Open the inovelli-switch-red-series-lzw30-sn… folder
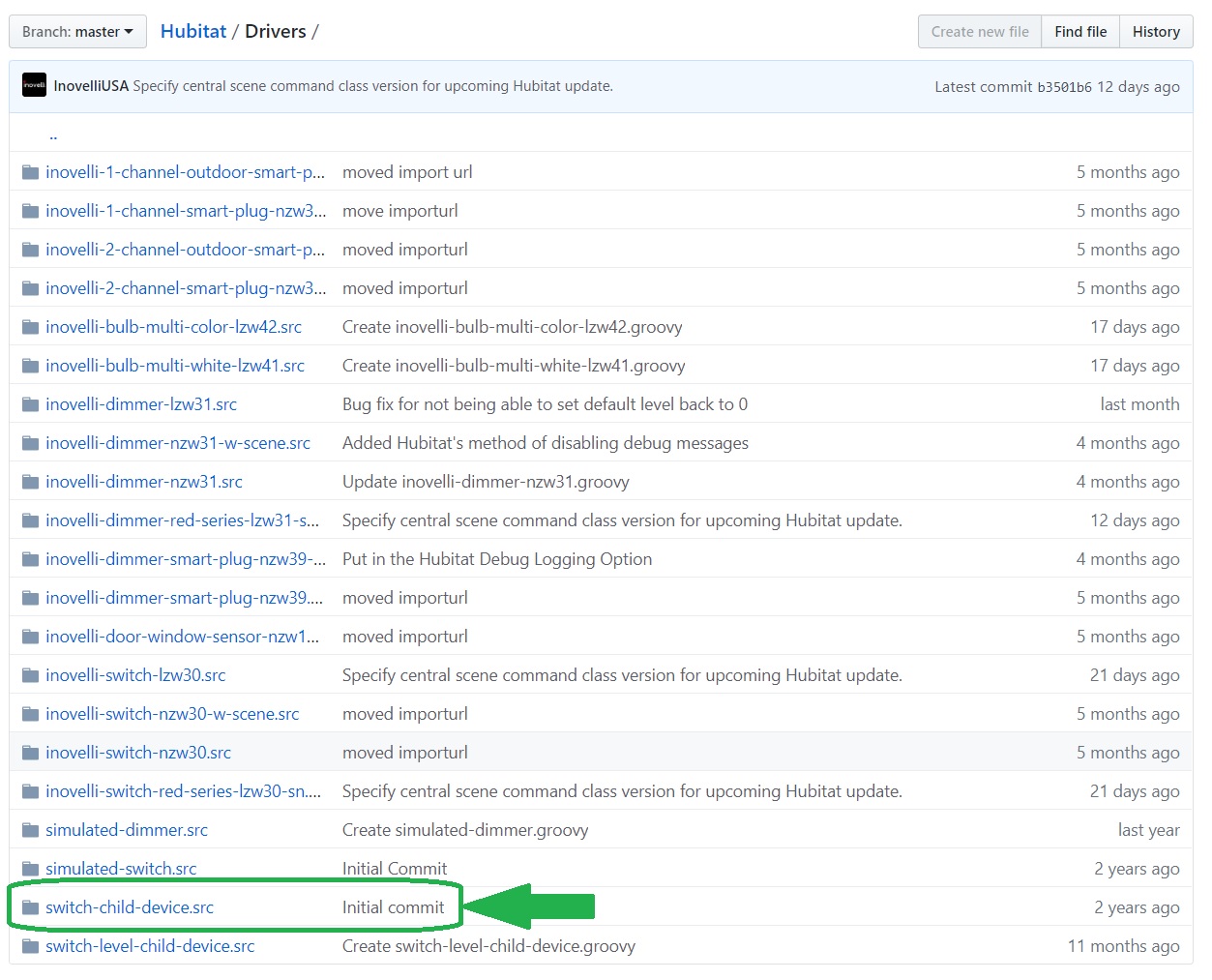This screenshot has height=980, width=1212. tap(184, 791)
